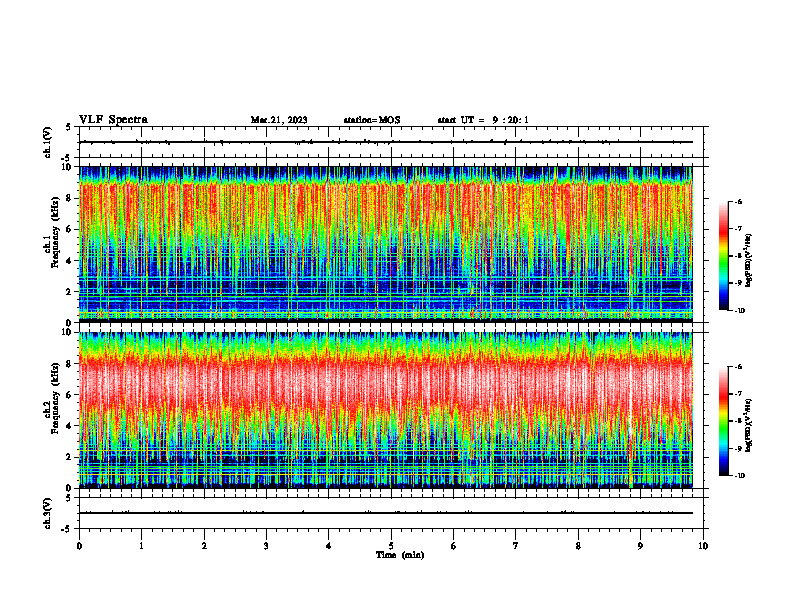This screenshot has height=612, width=792.
Task: Click time axis tick label "8"
Action: (x=578, y=546)
